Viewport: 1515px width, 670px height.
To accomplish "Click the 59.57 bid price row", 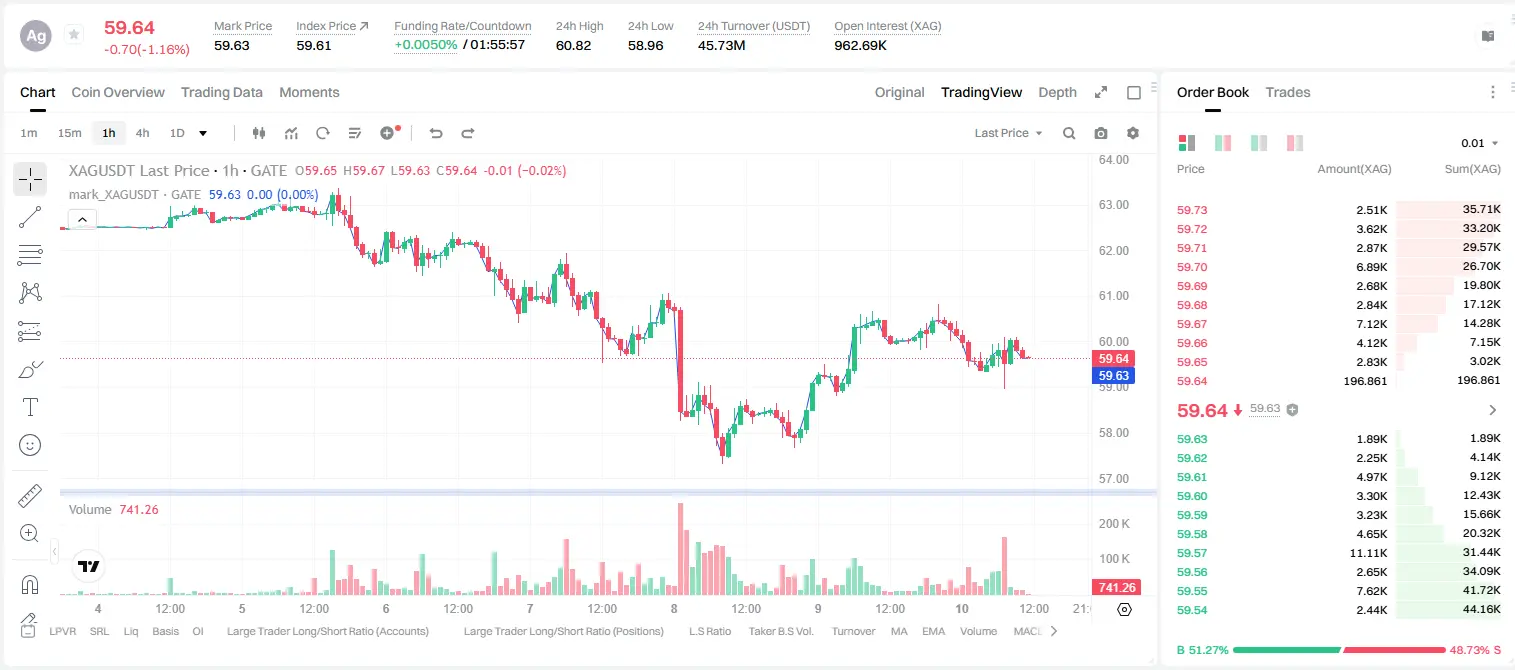I will click(1338, 553).
